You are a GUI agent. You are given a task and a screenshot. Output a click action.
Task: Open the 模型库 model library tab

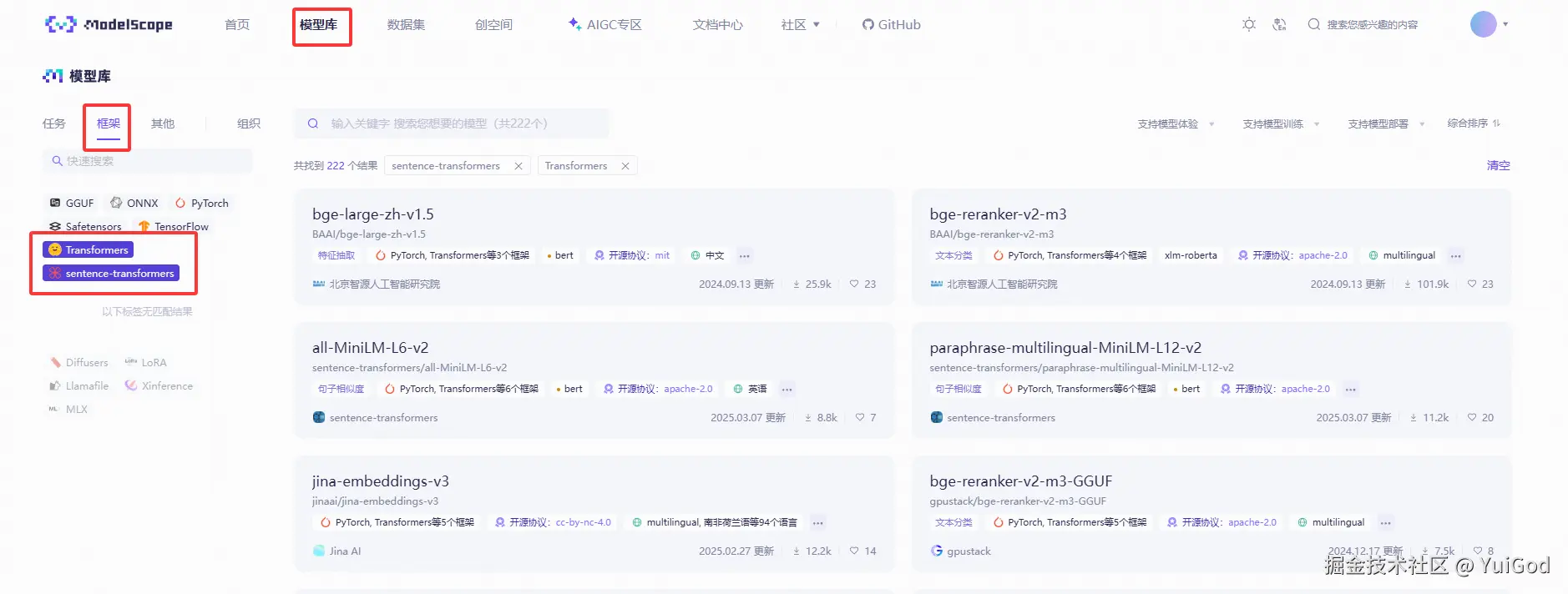[x=319, y=24]
